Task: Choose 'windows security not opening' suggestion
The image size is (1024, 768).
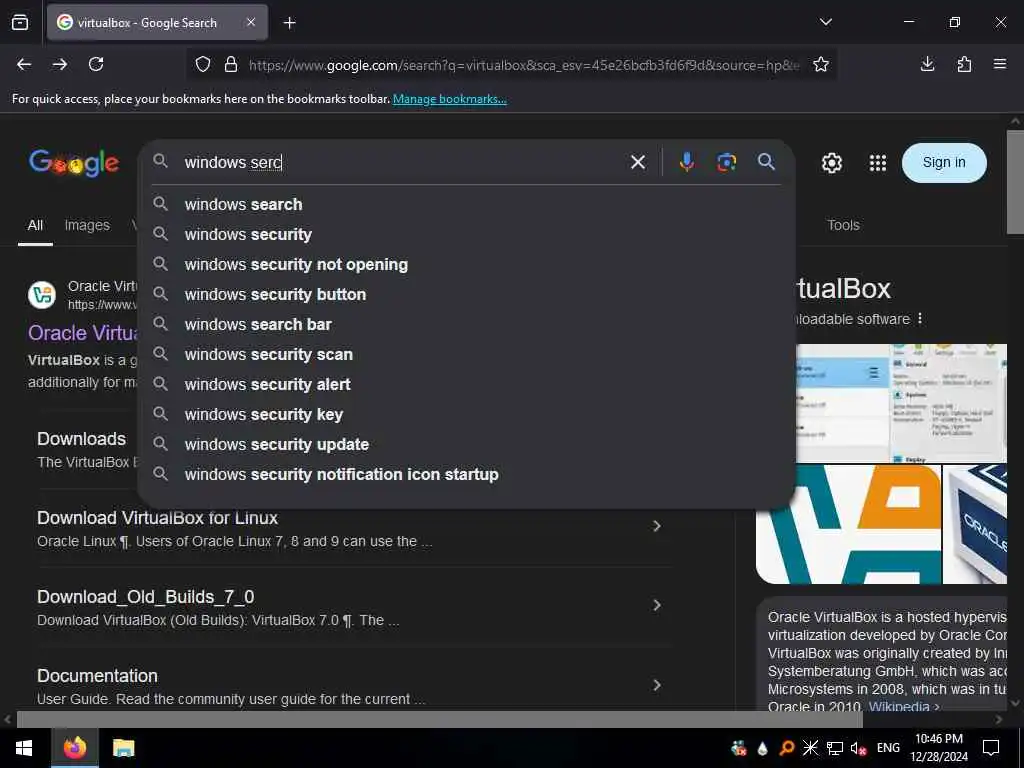Action: pos(466,264)
